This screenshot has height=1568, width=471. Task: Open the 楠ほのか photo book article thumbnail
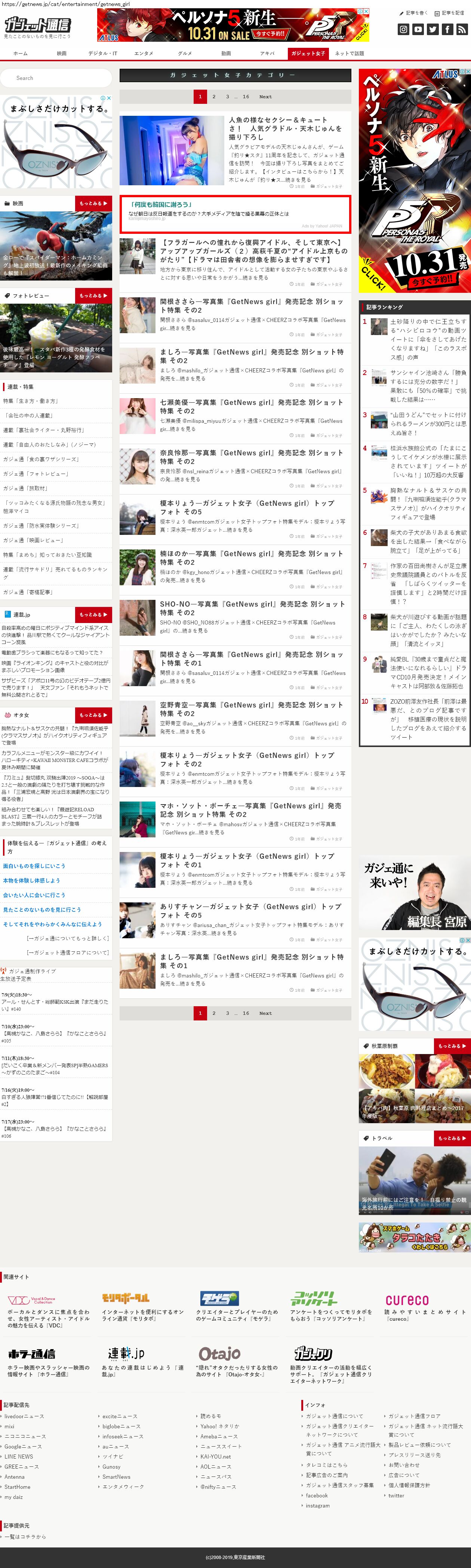pyautogui.click(x=138, y=567)
